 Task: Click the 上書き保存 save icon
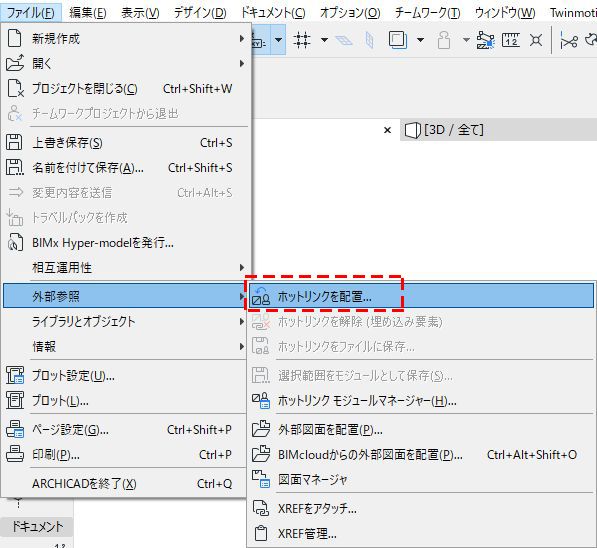[x=14, y=142]
